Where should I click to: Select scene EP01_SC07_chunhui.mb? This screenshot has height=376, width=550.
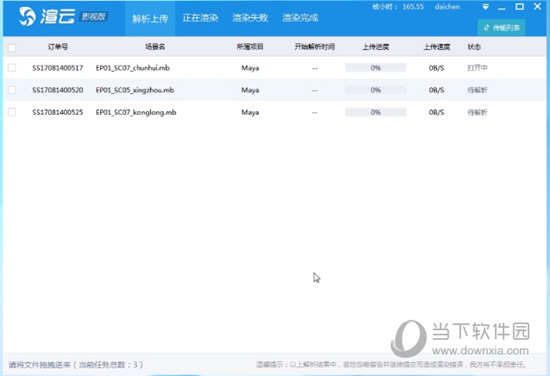coord(133,68)
